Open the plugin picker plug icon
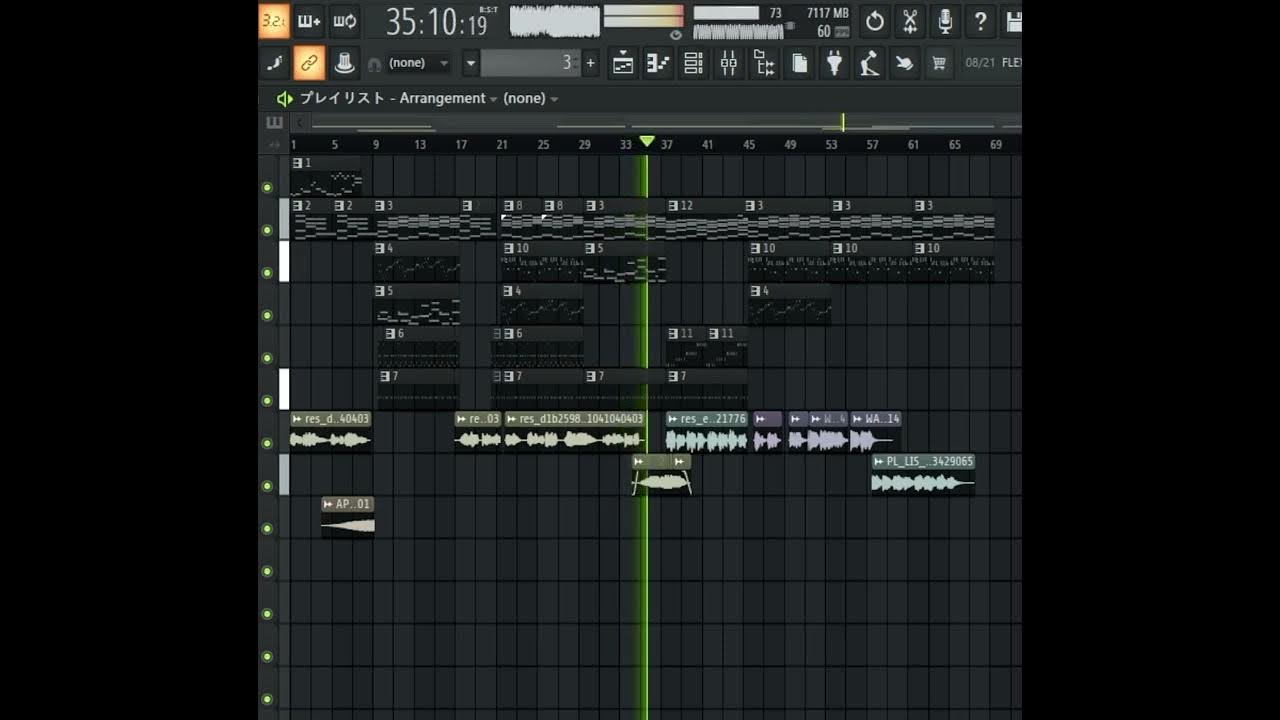This screenshot has height=720, width=1280. (x=835, y=63)
